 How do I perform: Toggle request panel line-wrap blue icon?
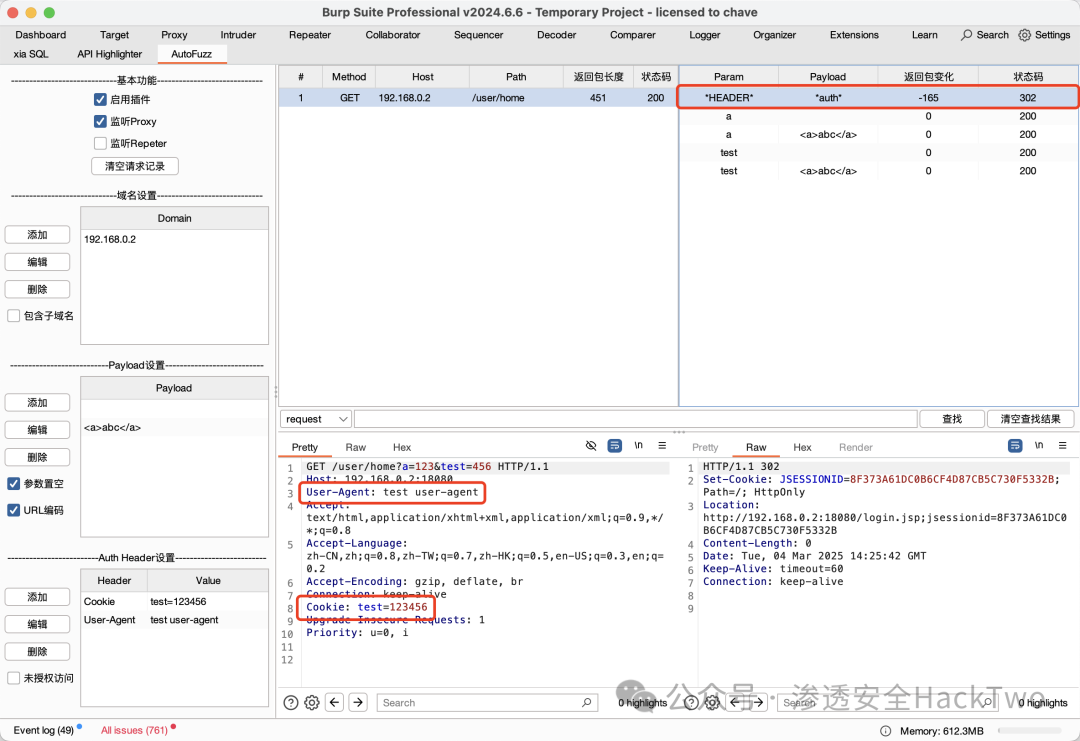pos(614,446)
